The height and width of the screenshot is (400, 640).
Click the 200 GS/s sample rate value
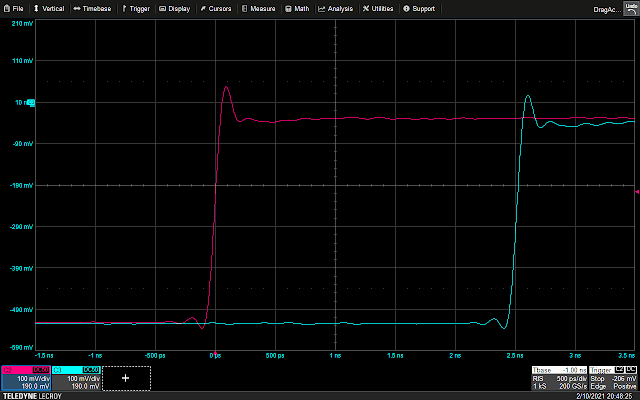coord(573,386)
